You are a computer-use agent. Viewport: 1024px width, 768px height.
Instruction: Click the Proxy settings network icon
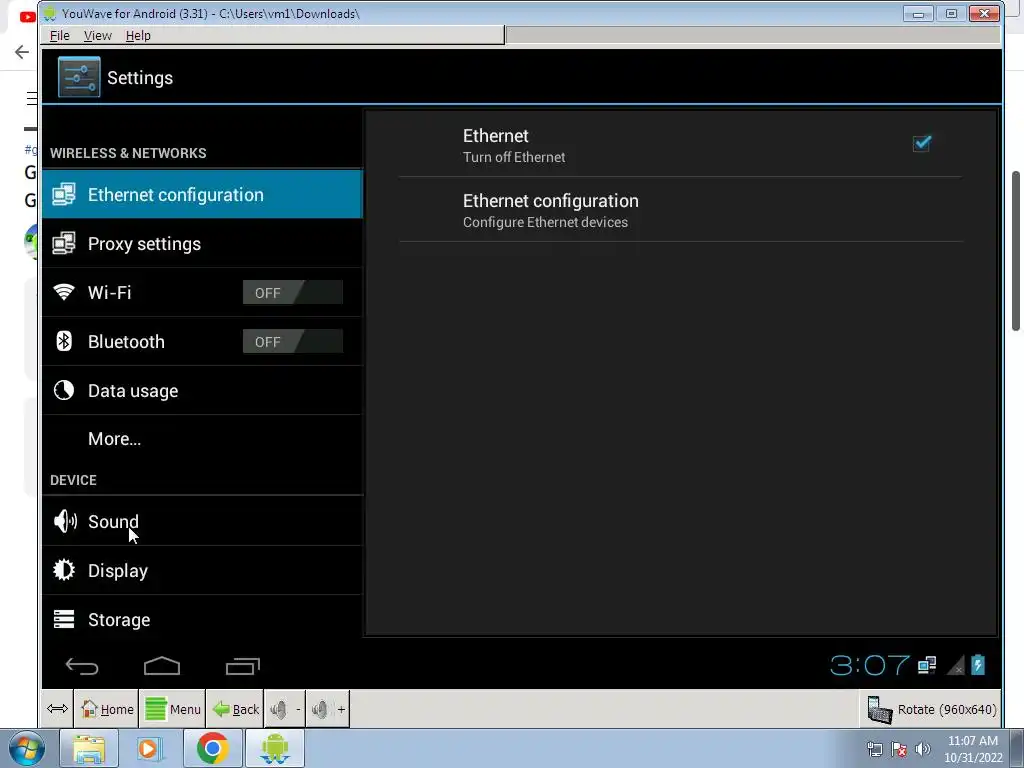[x=63, y=244]
